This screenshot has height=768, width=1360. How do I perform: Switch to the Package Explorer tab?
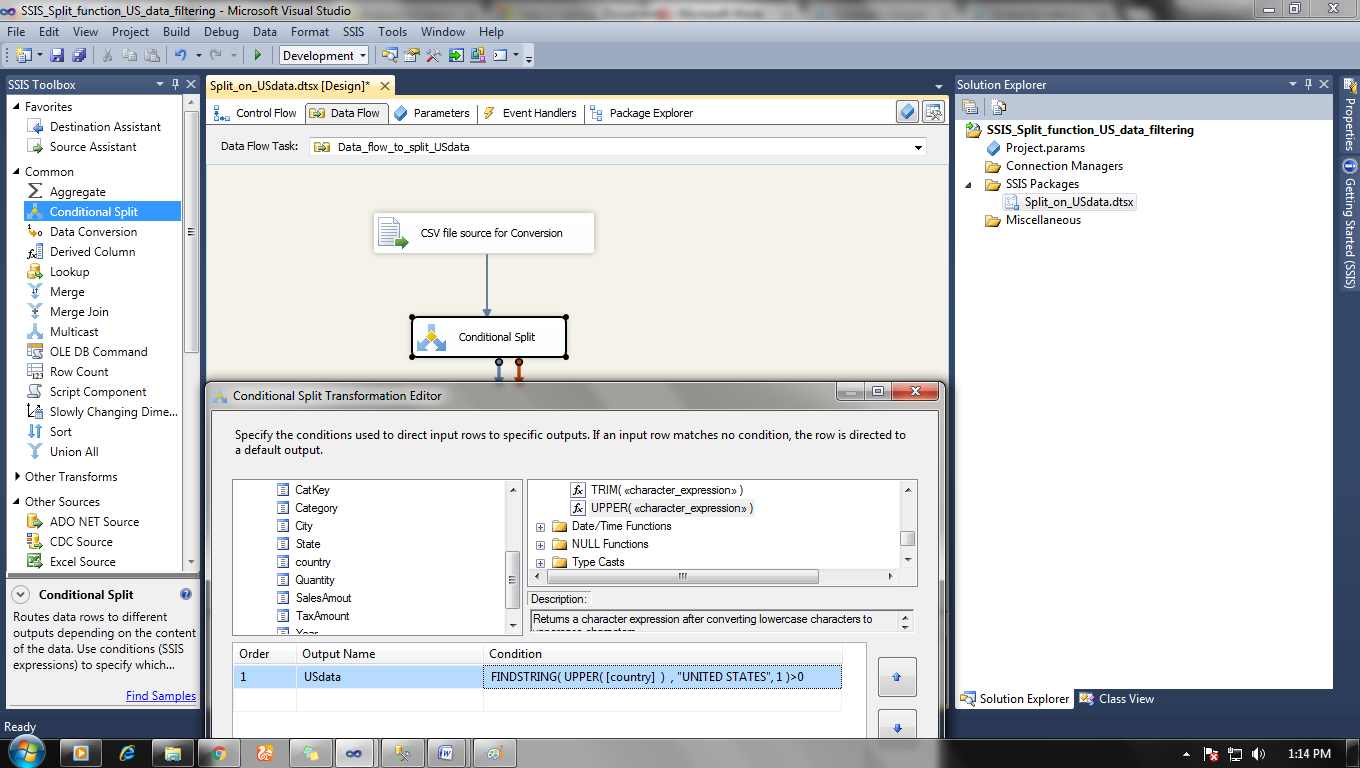641,113
